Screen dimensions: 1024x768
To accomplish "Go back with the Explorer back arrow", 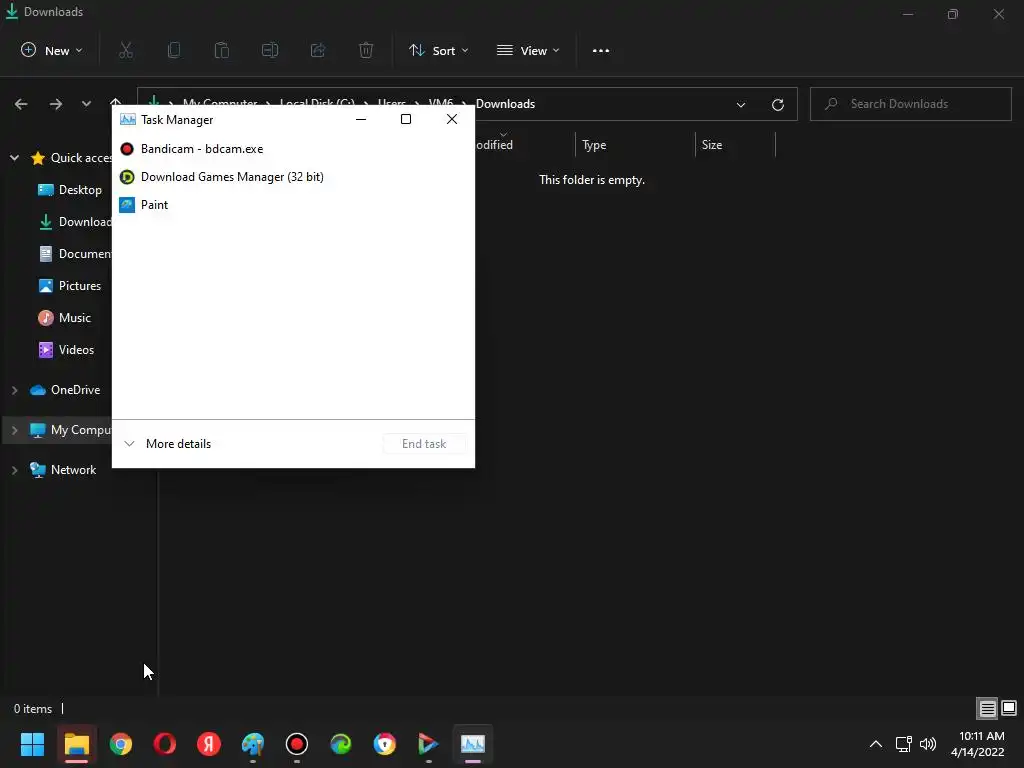I will [21, 104].
